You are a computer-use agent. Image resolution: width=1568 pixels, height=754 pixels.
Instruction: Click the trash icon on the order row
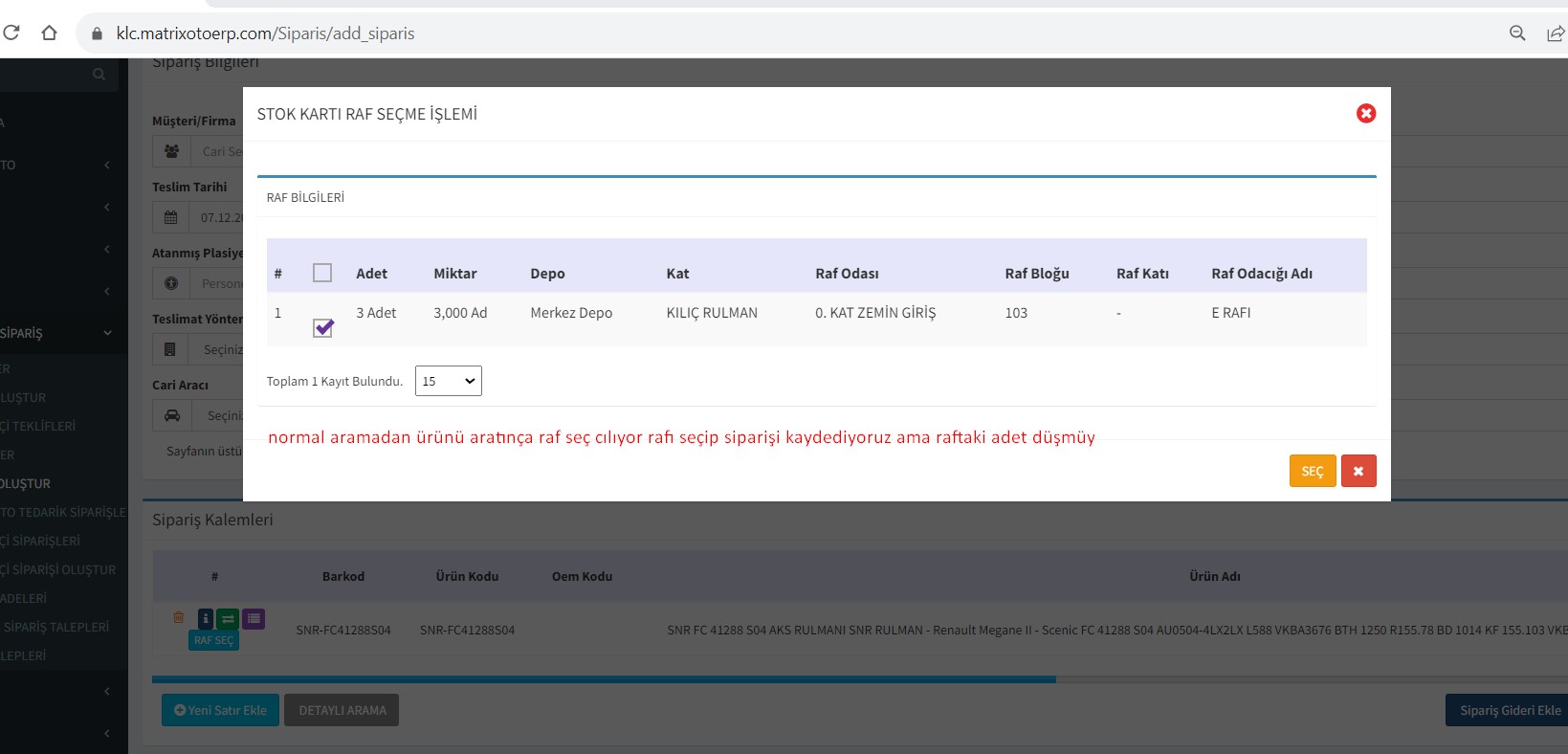click(x=179, y=618)
